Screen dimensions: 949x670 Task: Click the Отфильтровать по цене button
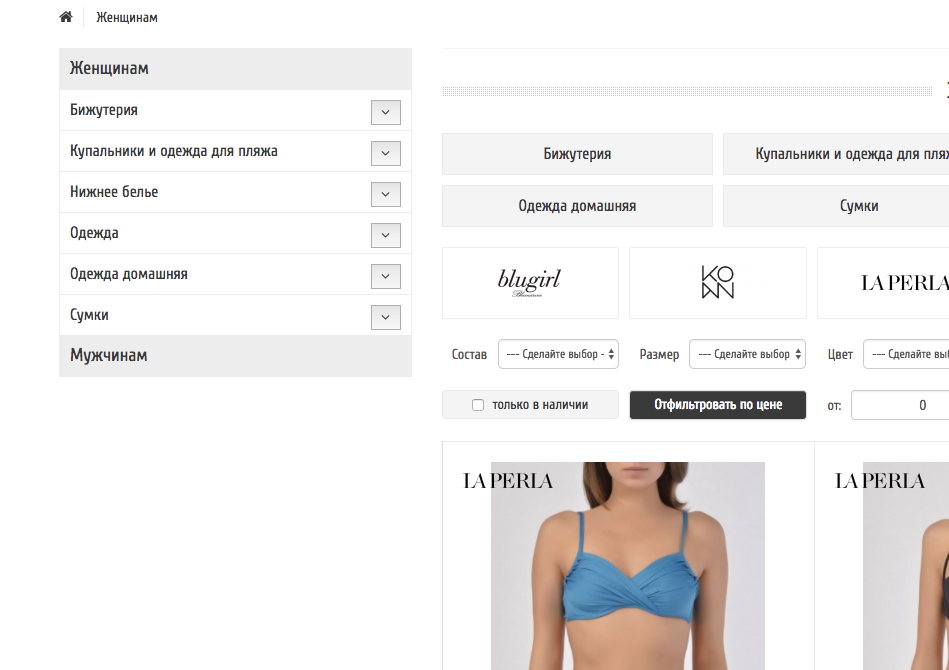tap(718, 405)
